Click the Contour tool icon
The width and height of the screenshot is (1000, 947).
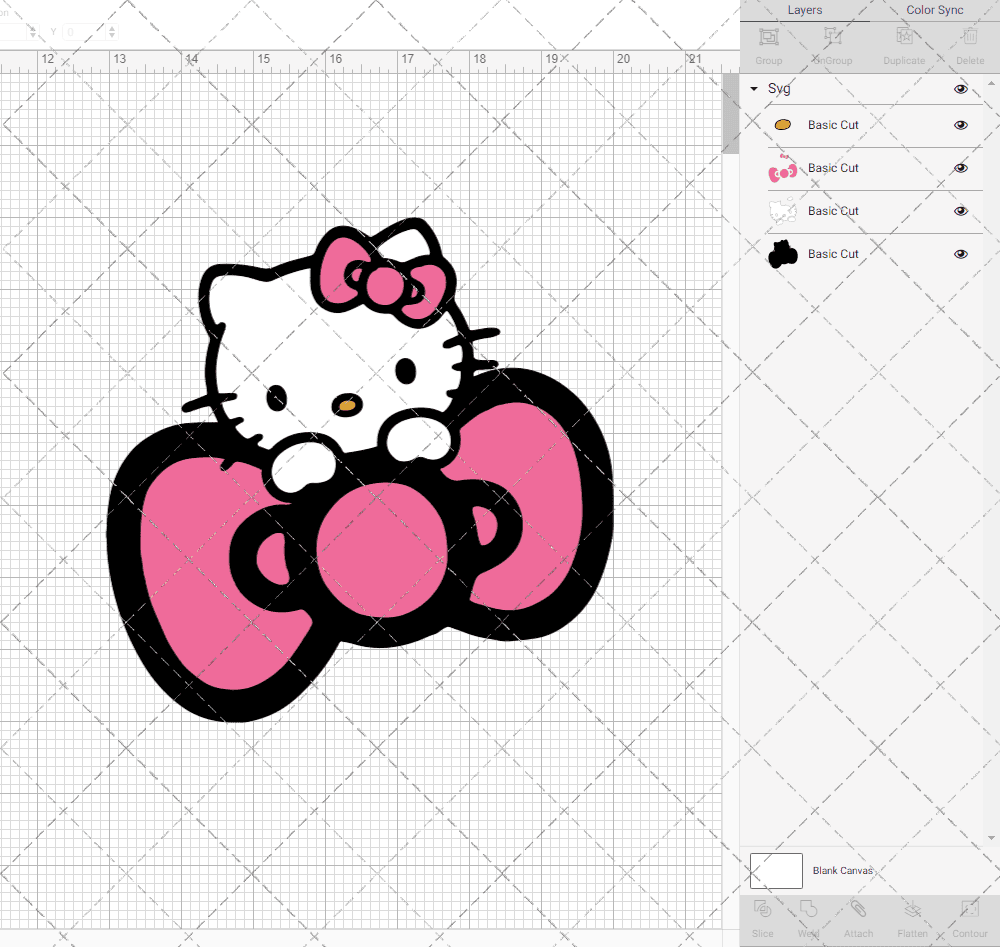(970, 909)
